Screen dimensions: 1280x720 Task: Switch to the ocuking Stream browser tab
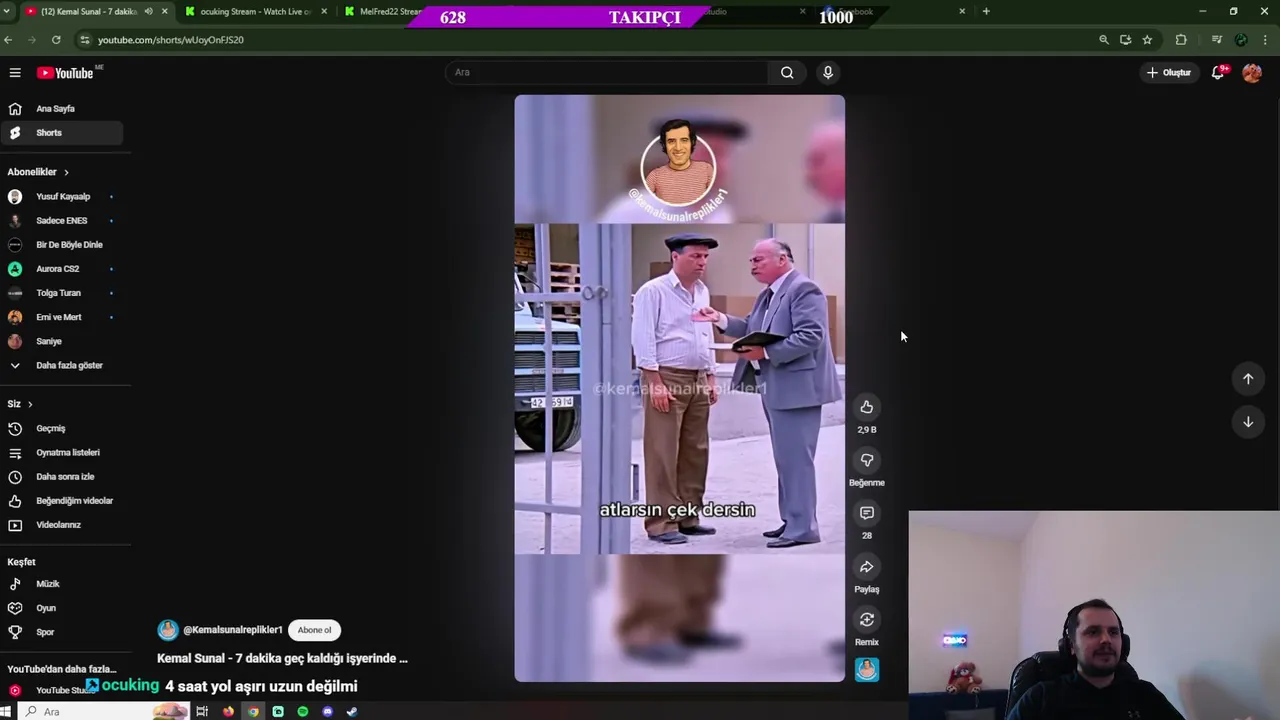(x=256, y=12)
